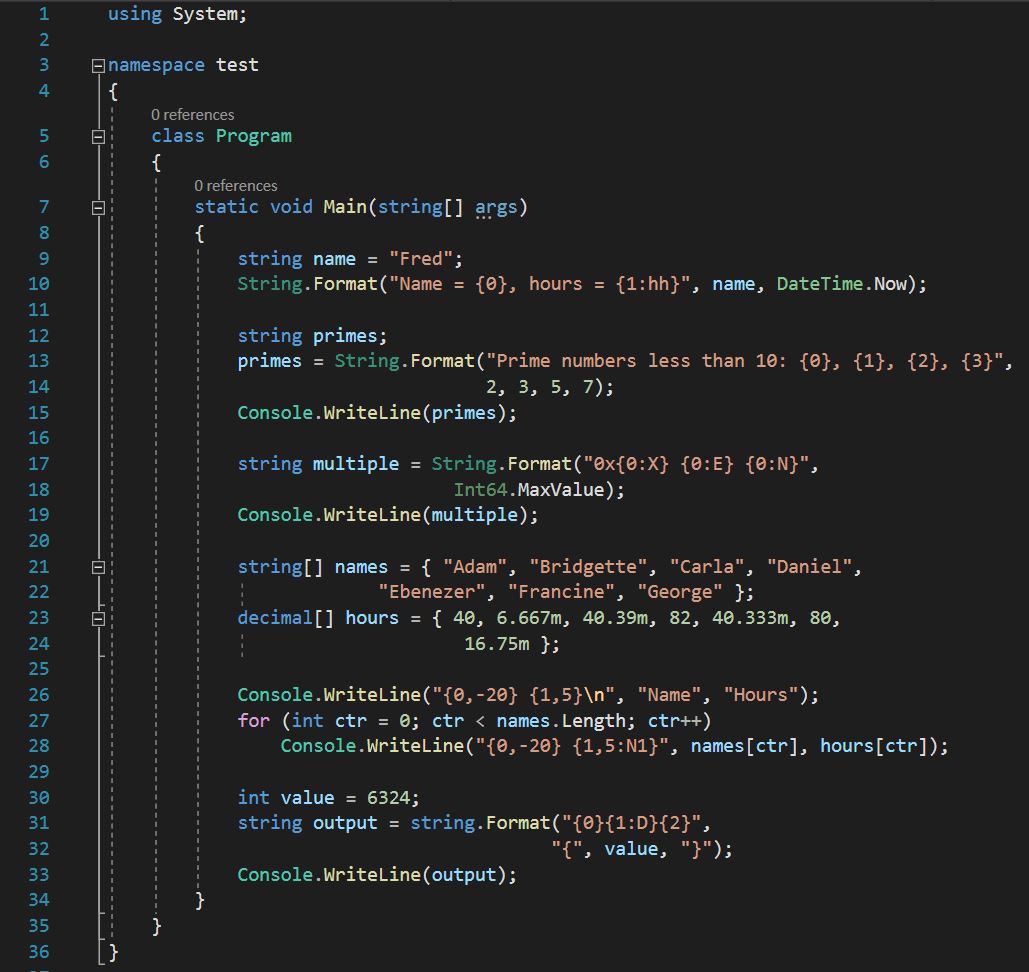Fold the hours decimal array declaration
This screenshot has width=1029, height=972.
pyautogui.click(x=98, y=619)
